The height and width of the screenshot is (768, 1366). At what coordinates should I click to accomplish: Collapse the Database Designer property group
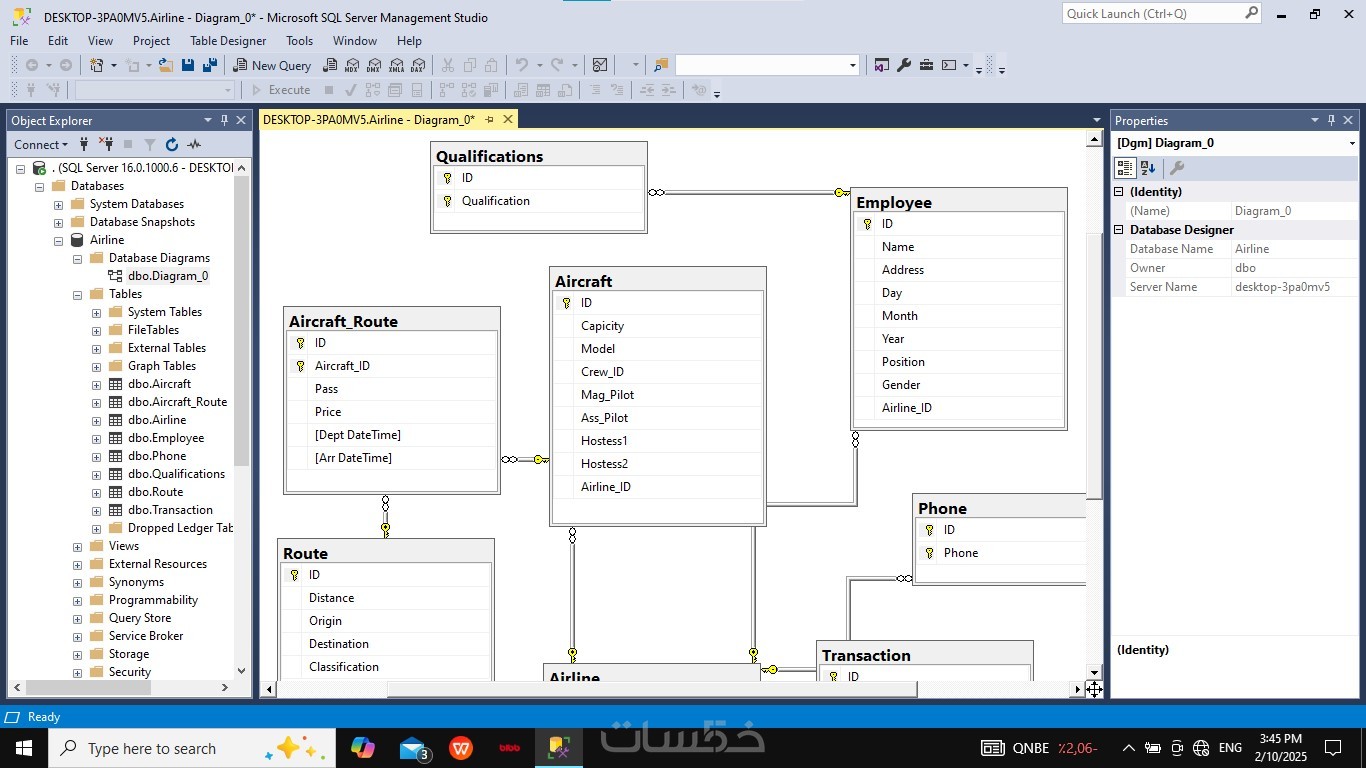(x=1119, y=230)
